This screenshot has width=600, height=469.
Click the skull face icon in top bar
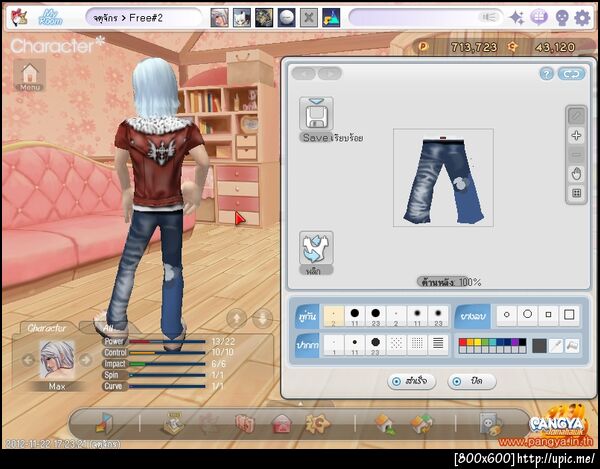tap(561, 18)
